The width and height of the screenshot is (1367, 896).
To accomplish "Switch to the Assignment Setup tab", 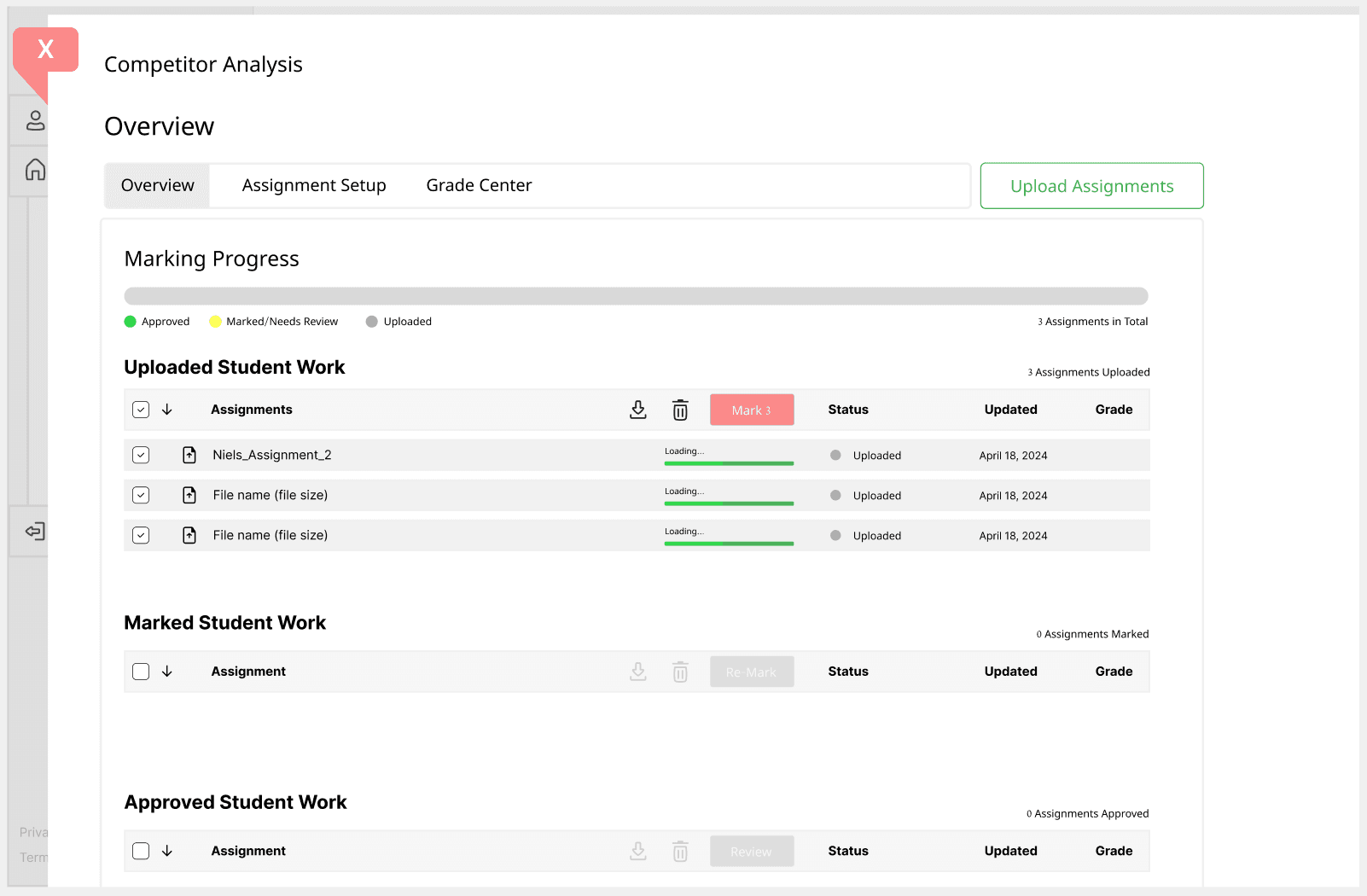I will tap(314, 186).
